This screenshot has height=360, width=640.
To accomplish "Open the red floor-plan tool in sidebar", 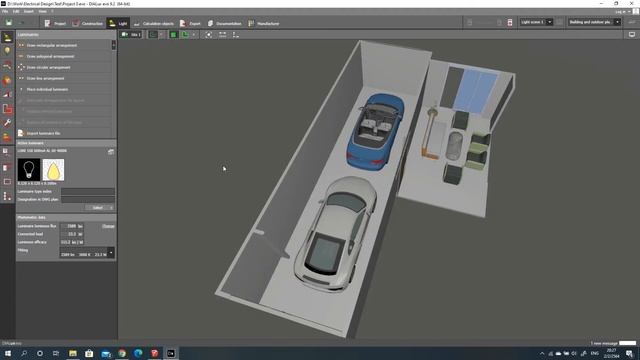I will 7,109.
